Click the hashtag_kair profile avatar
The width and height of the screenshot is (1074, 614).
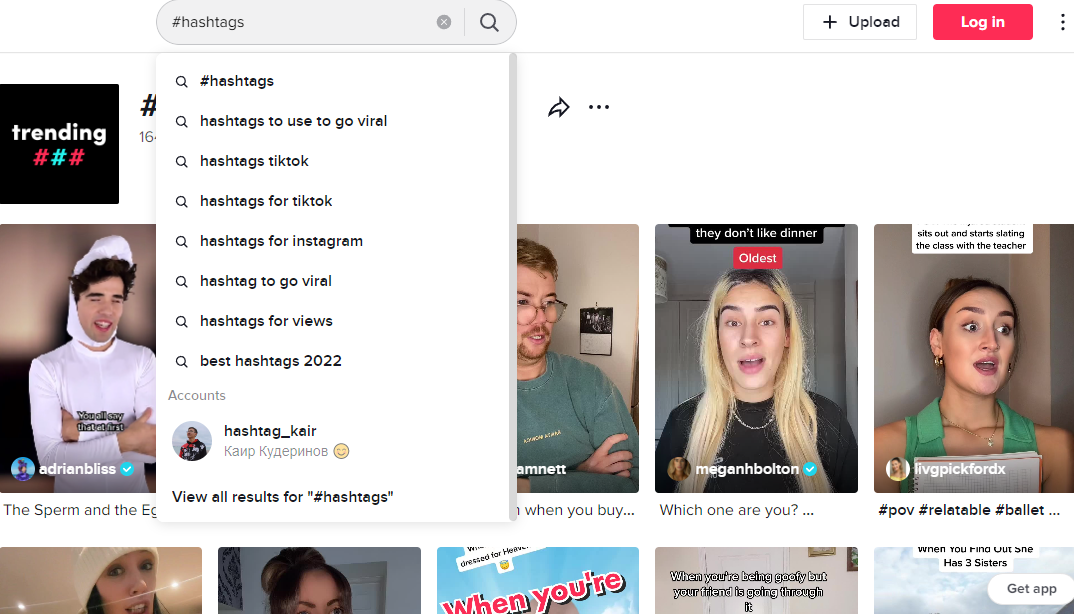point(192,441)
